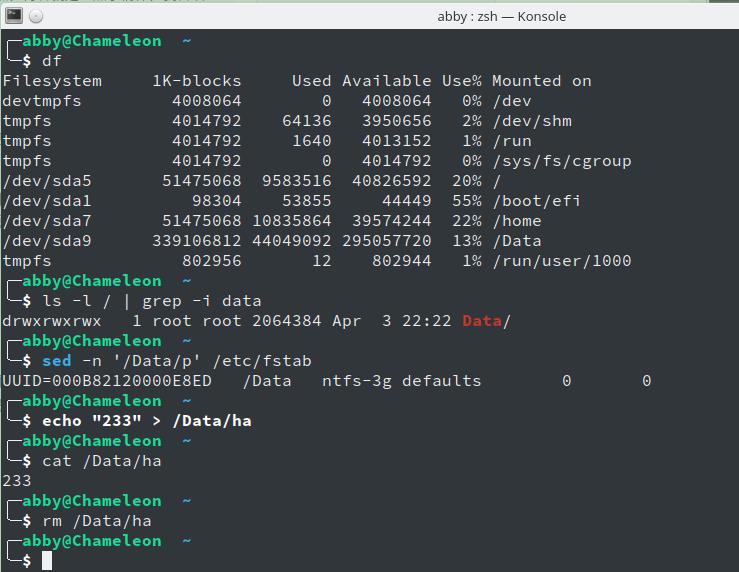Viewport: 739px width, 572px height.
Task: Click the red 'Data' directory name
Action: pyautogui.click(x=481, y=321)
